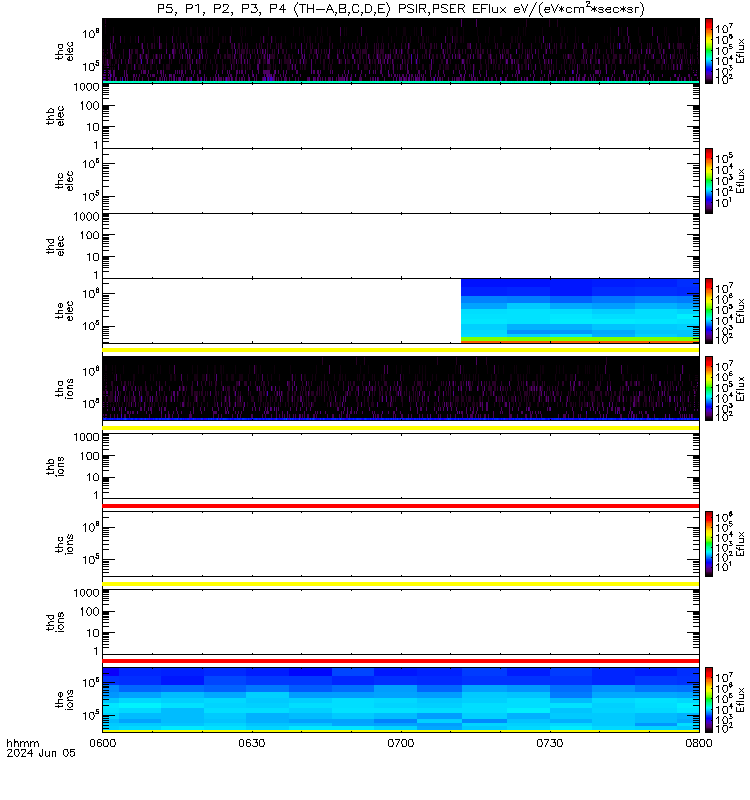Click the 1000 tick label on thd ions
The width and height of the screenshot is (750, 800).
[86, 593]
